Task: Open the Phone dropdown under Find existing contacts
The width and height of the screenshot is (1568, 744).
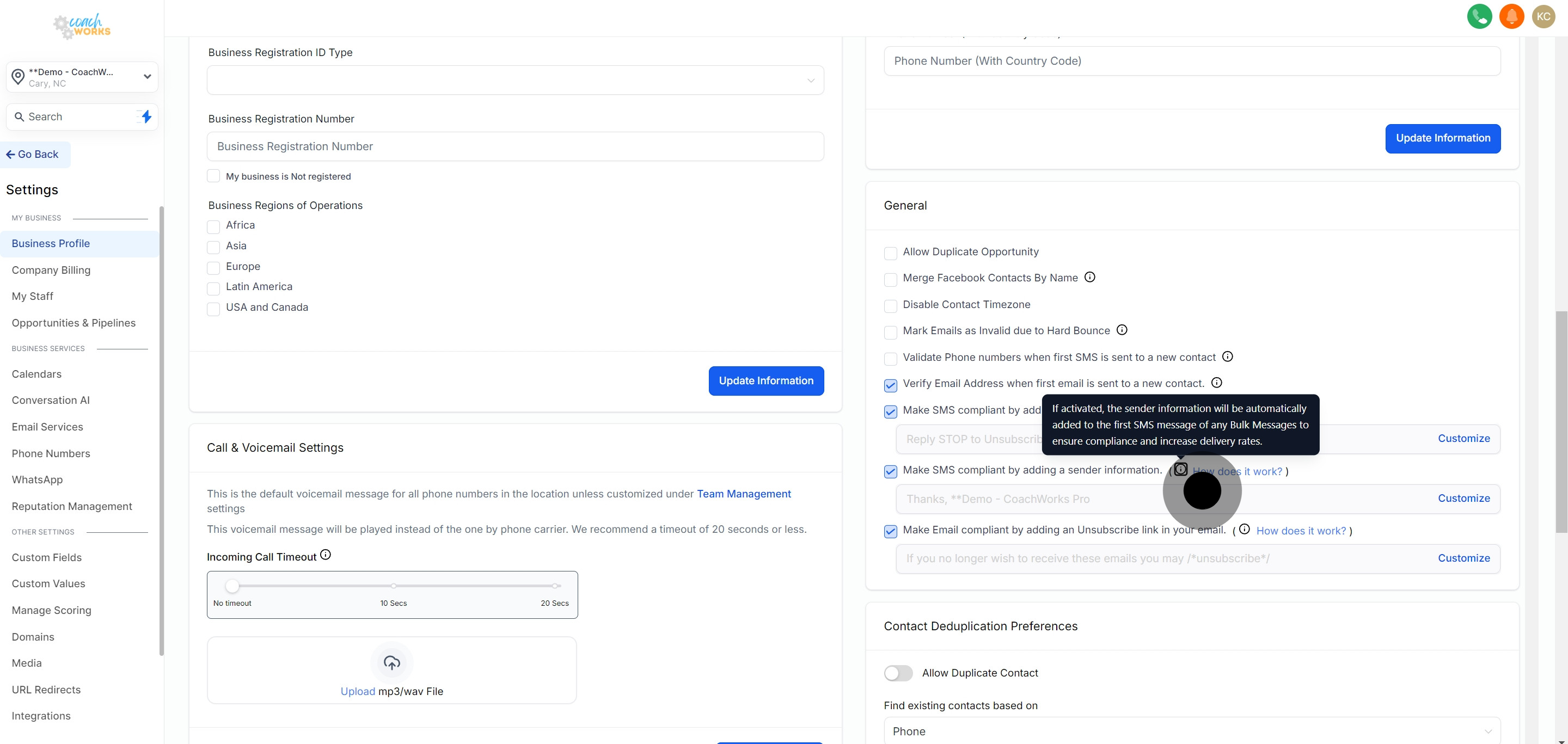Action: [x=1191, y=730]
